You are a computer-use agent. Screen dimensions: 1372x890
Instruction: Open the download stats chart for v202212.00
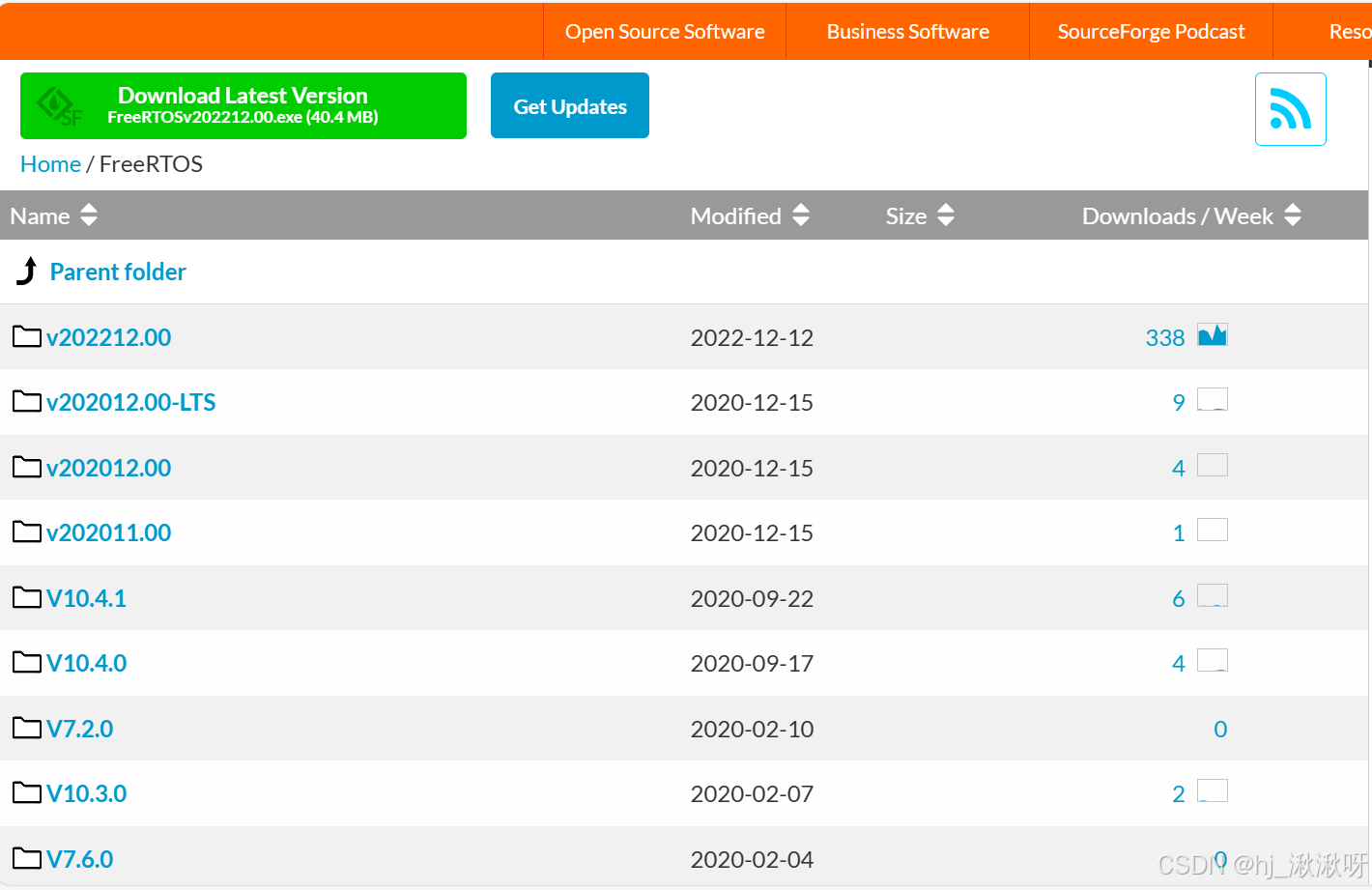pyautogui.click(x=1213, y=334)
